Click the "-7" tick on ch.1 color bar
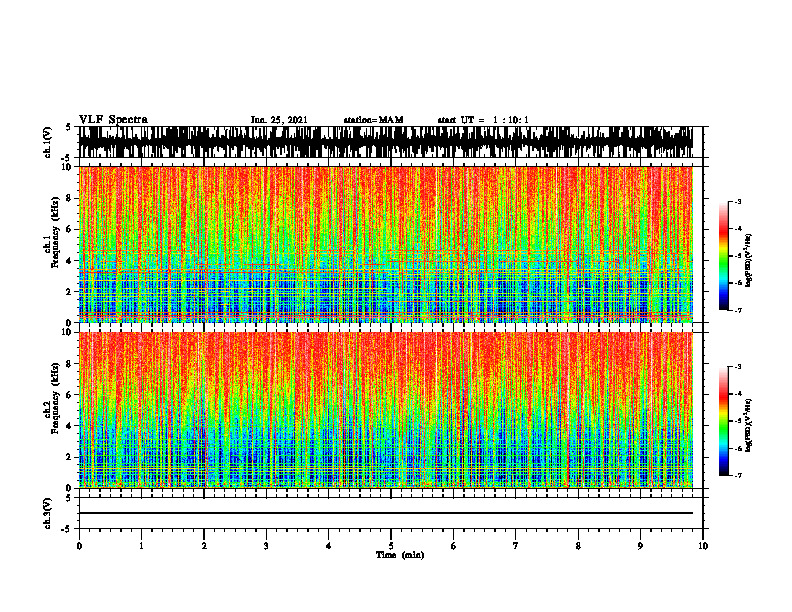Viewport: 792px width, 612px height. (x=738, y=310)
